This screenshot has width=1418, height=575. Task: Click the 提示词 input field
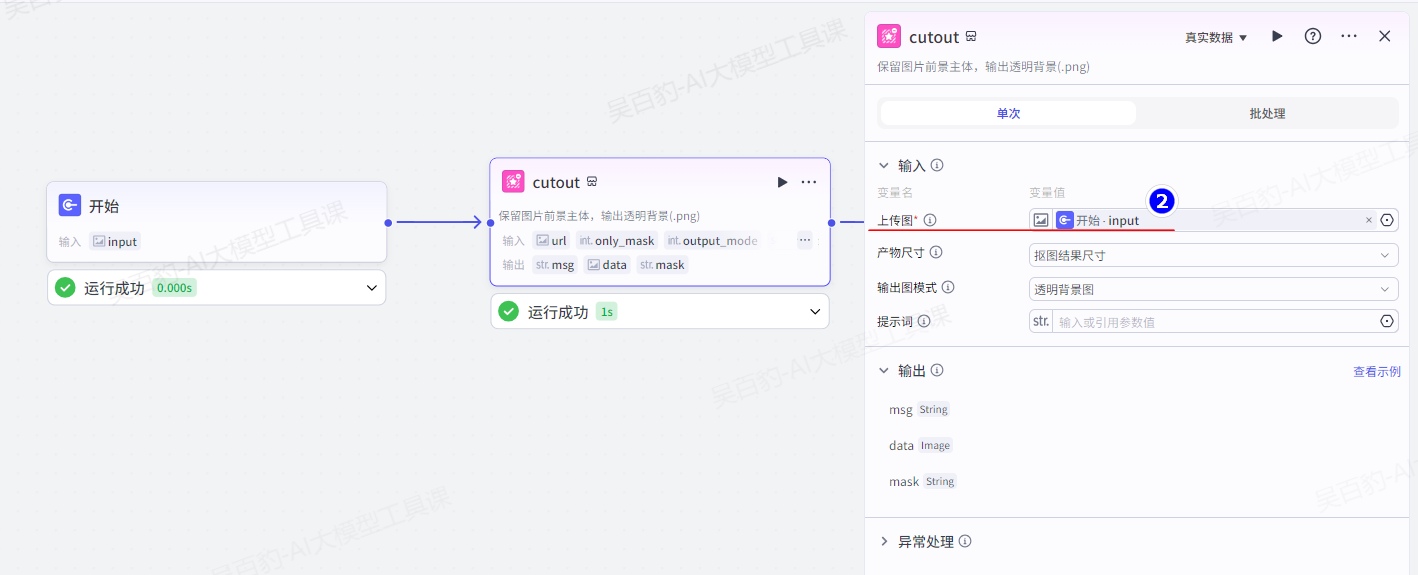pyautogui.click(x=1214, y=321)
